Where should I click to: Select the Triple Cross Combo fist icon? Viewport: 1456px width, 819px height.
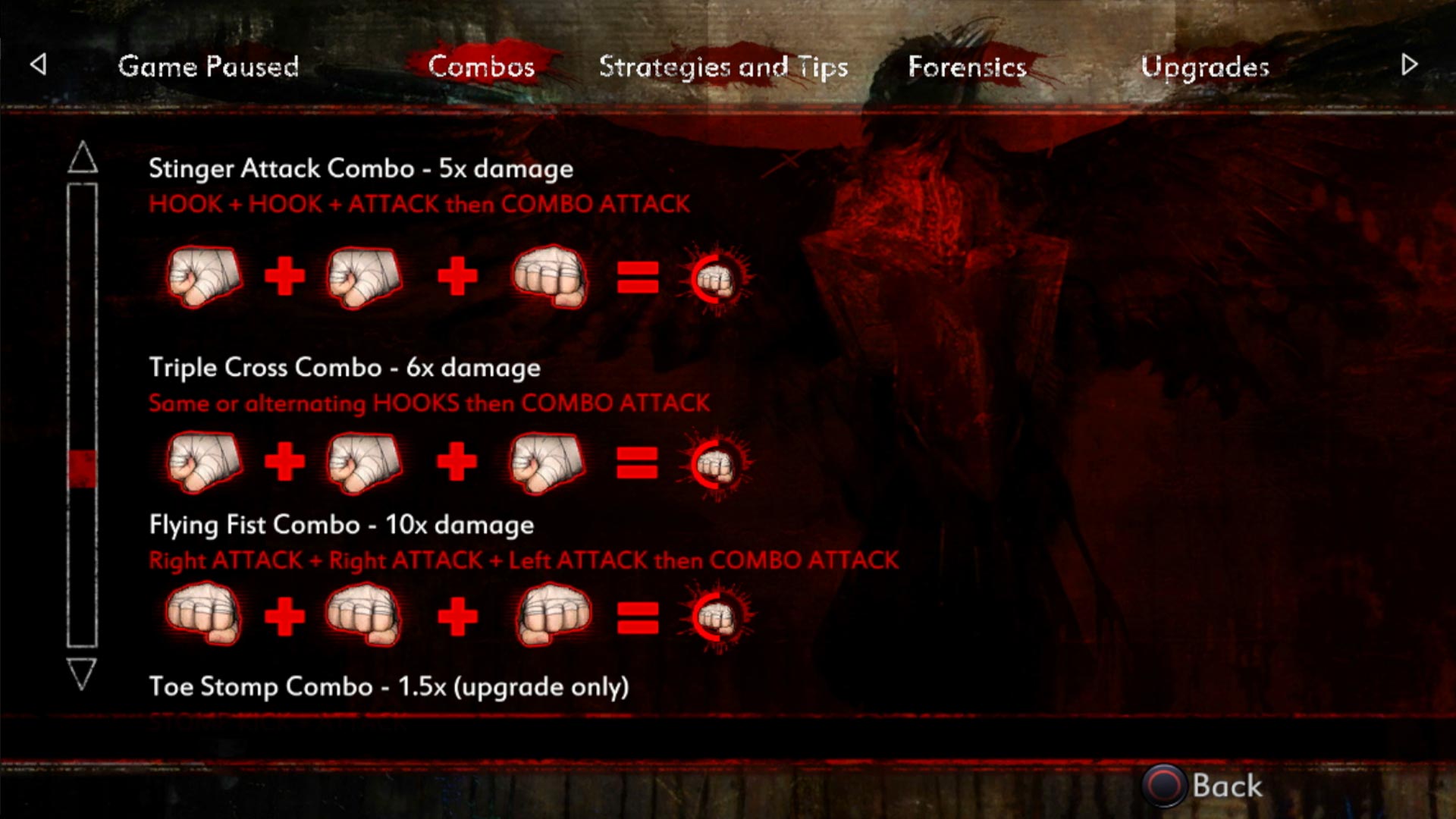point(205,460)
